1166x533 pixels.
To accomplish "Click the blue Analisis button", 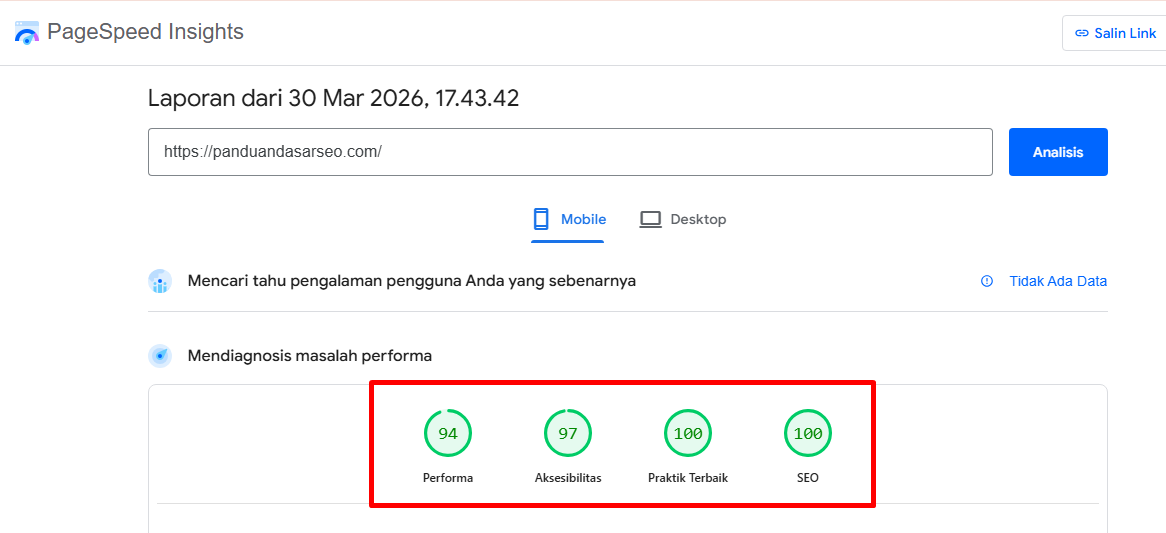I will 1058,152.
